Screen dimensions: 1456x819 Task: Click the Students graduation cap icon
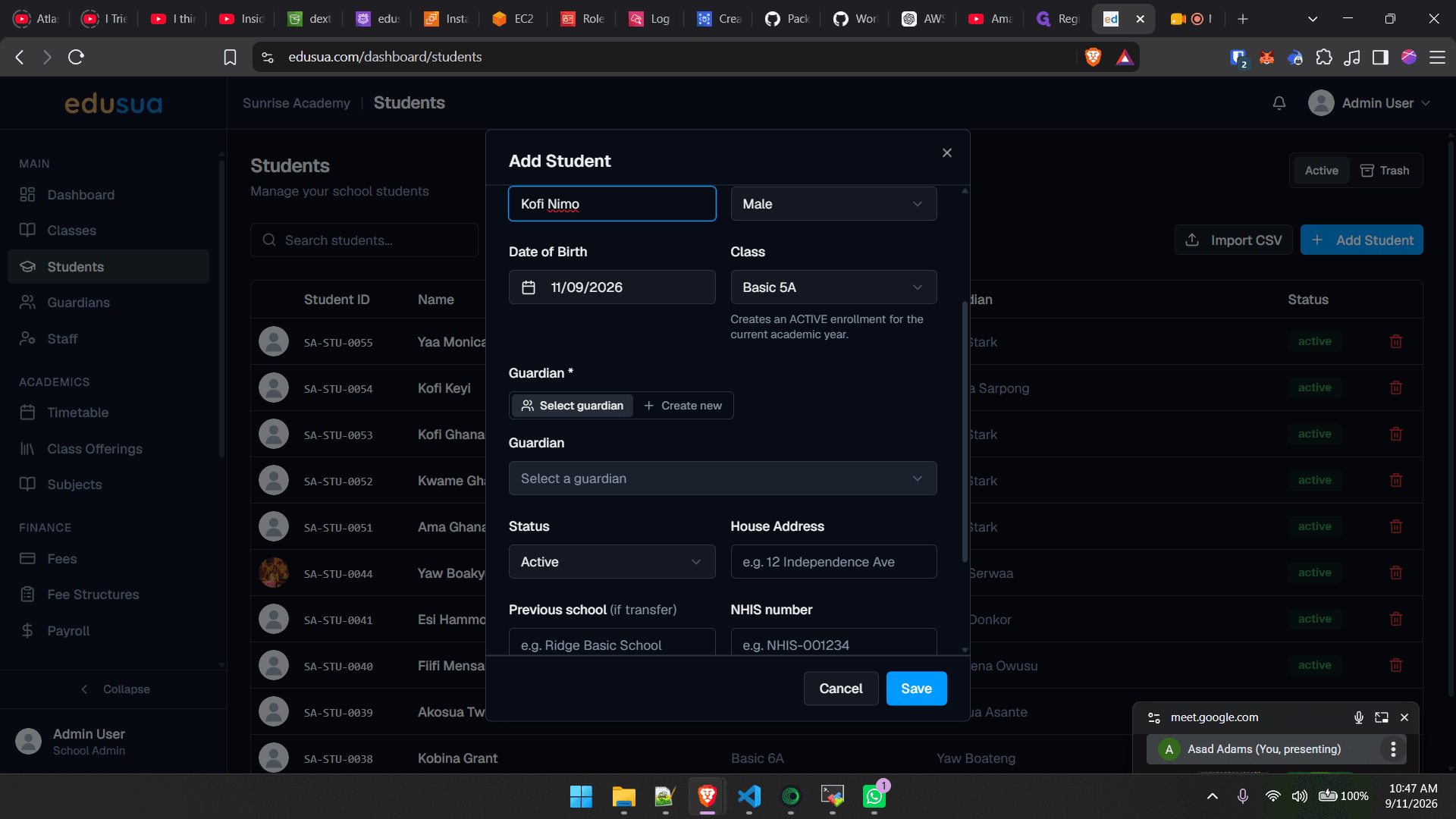[x=27, y=267]
